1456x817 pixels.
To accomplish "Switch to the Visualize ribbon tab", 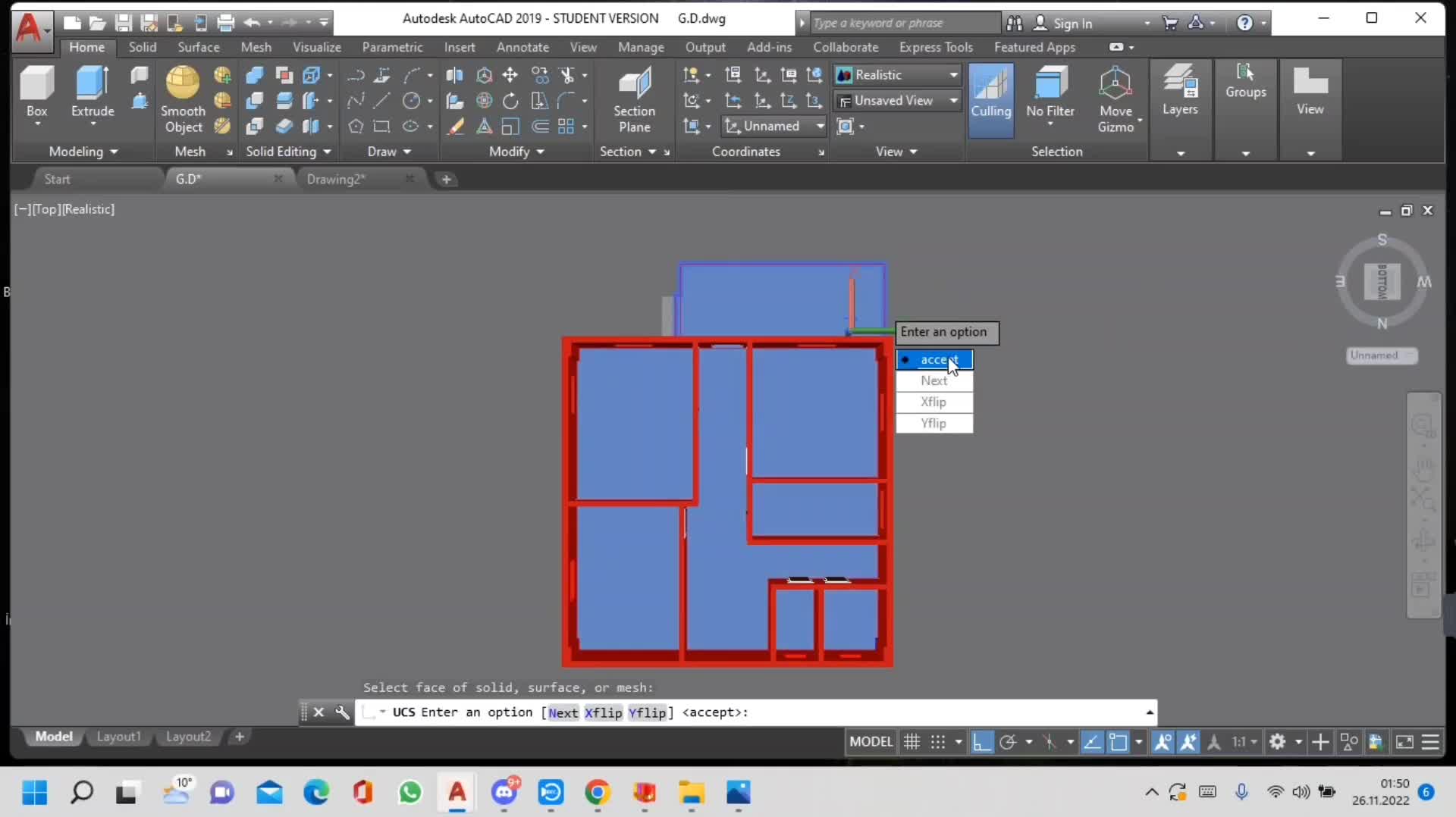I will click(316, 47).
